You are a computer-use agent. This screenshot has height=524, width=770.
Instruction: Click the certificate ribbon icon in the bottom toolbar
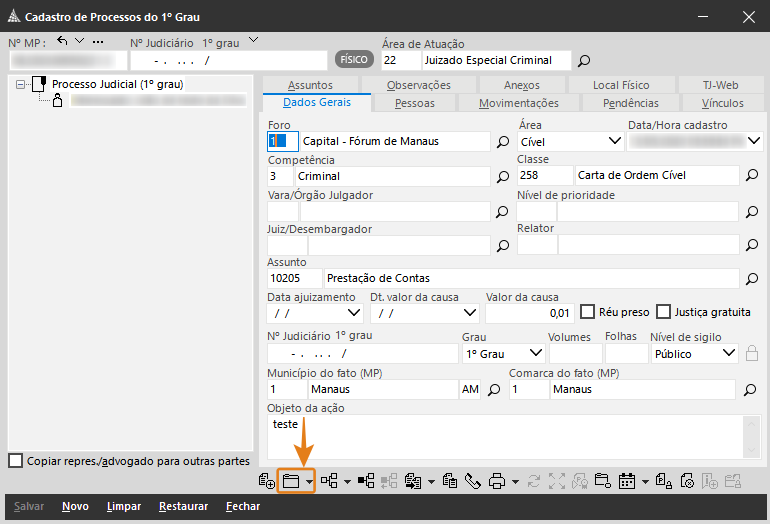(580, 481)
